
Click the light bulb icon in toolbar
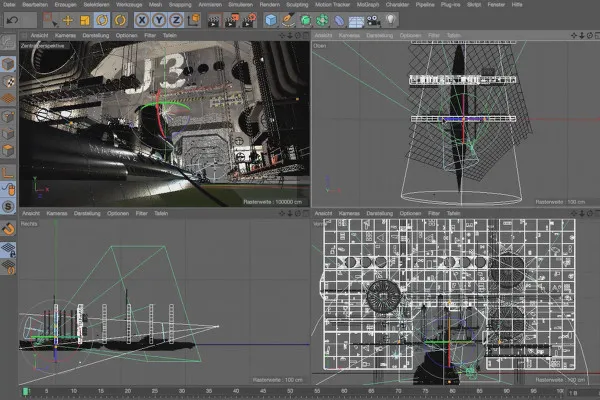[x=391, y=19]
